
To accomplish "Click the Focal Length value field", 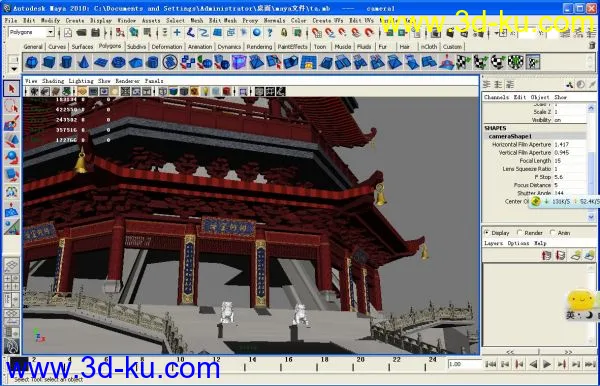I will point(569,161).
